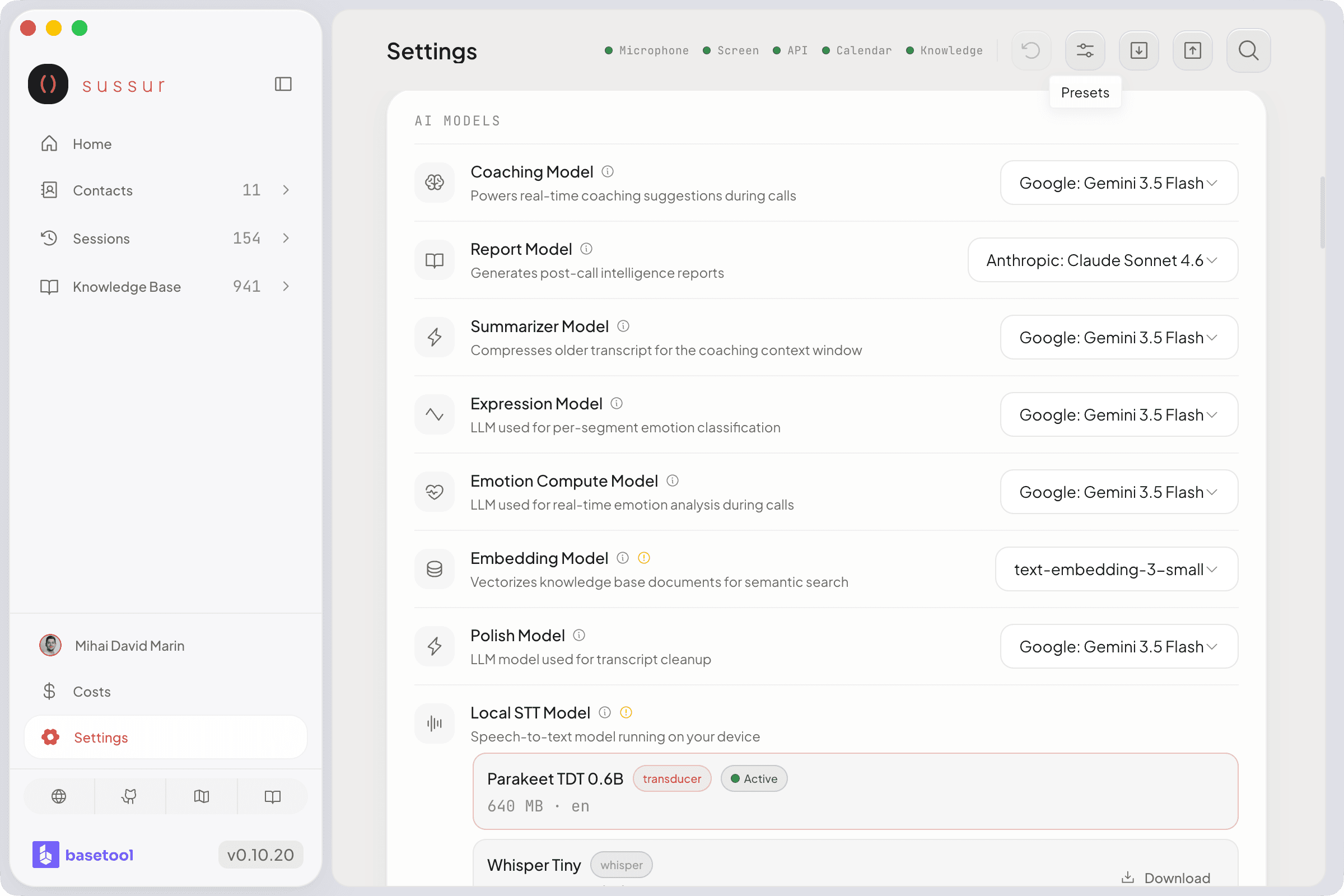
Task: Select the Whisper Tiny model card
Action: [855, 863]
